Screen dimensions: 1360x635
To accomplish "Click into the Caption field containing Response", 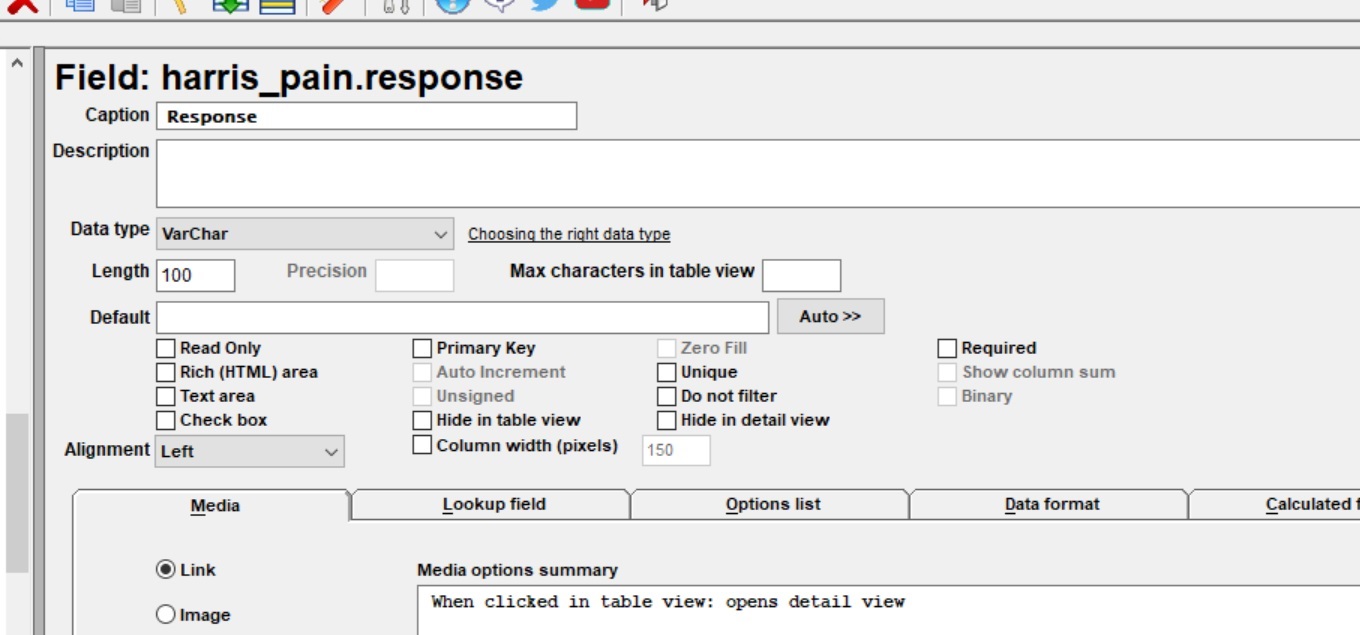I will coord(366,116).
